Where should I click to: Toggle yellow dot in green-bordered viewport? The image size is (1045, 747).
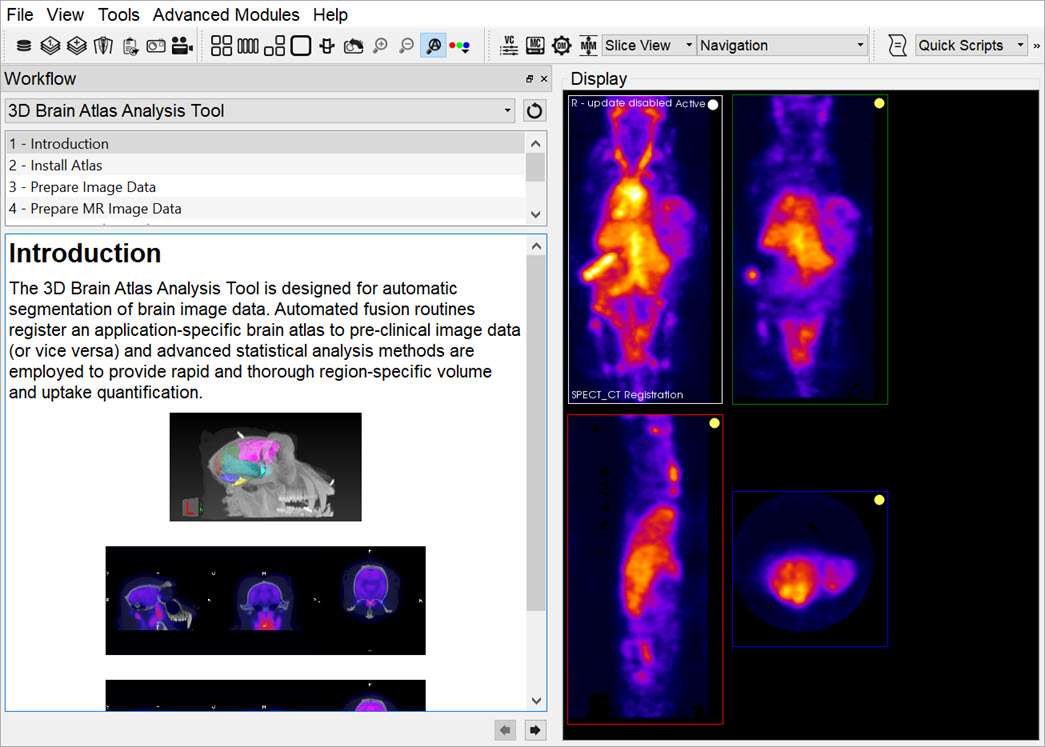coord(878,103)
